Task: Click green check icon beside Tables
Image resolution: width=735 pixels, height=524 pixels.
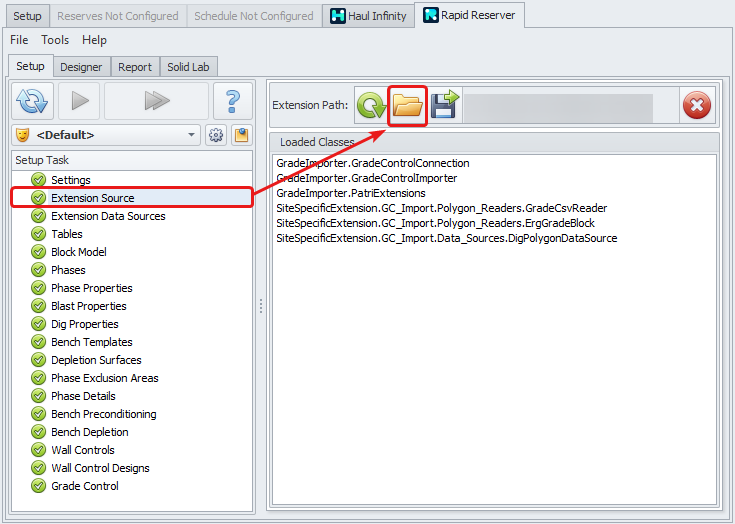Action: point(38,234)
